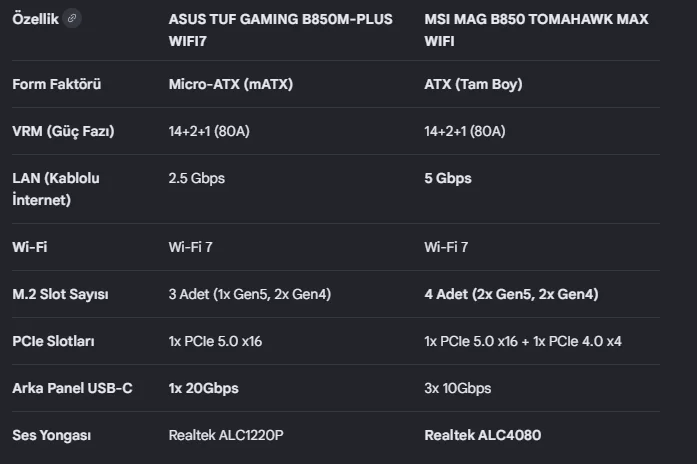Viewport: 697px width, 464px height.
Task: Click the VRM (Güç Fazı) row label
Action: click(64, 131)
